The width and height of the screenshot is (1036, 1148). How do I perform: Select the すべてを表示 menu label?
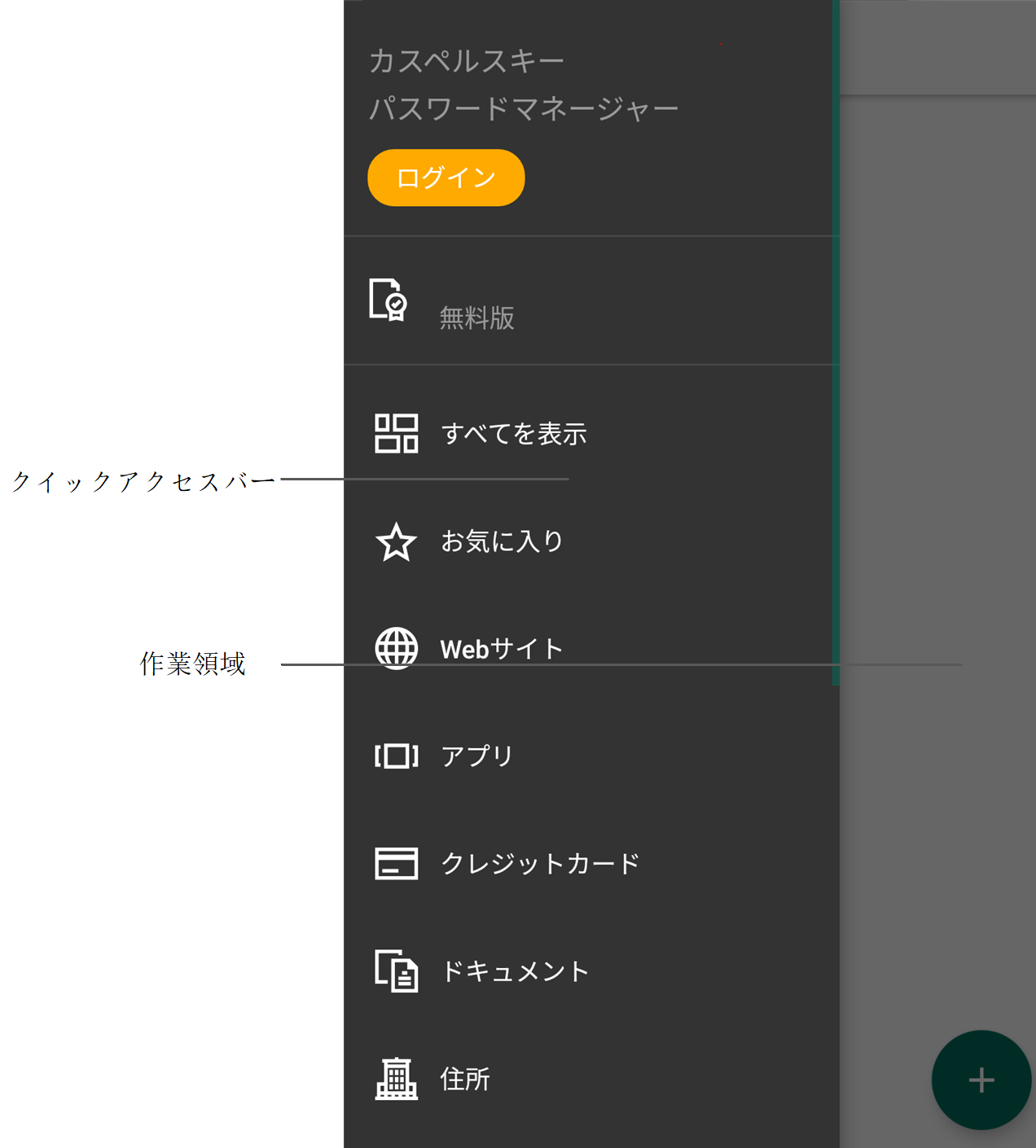coord(513,434)
